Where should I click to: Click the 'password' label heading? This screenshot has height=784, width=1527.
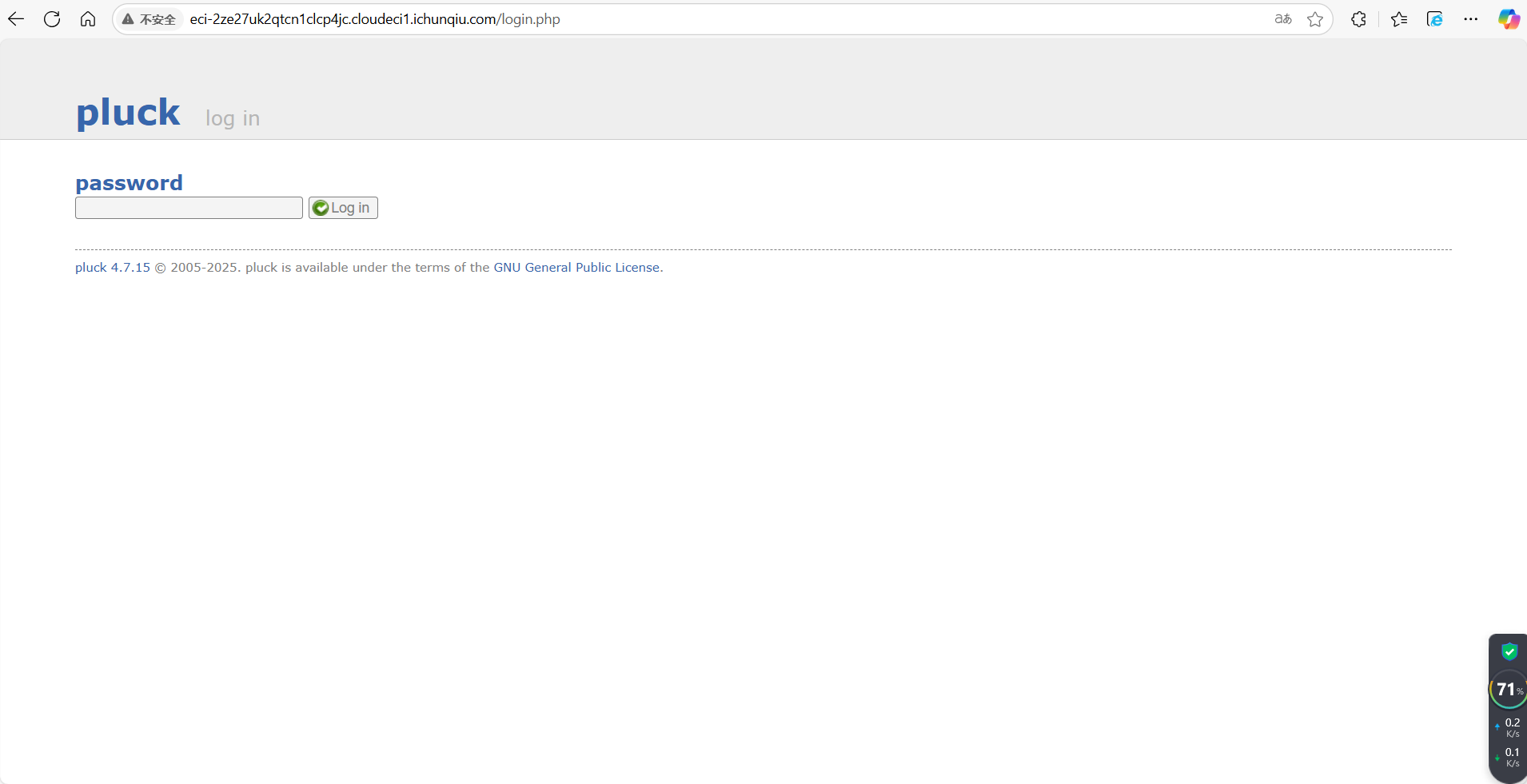pos(129,183)
